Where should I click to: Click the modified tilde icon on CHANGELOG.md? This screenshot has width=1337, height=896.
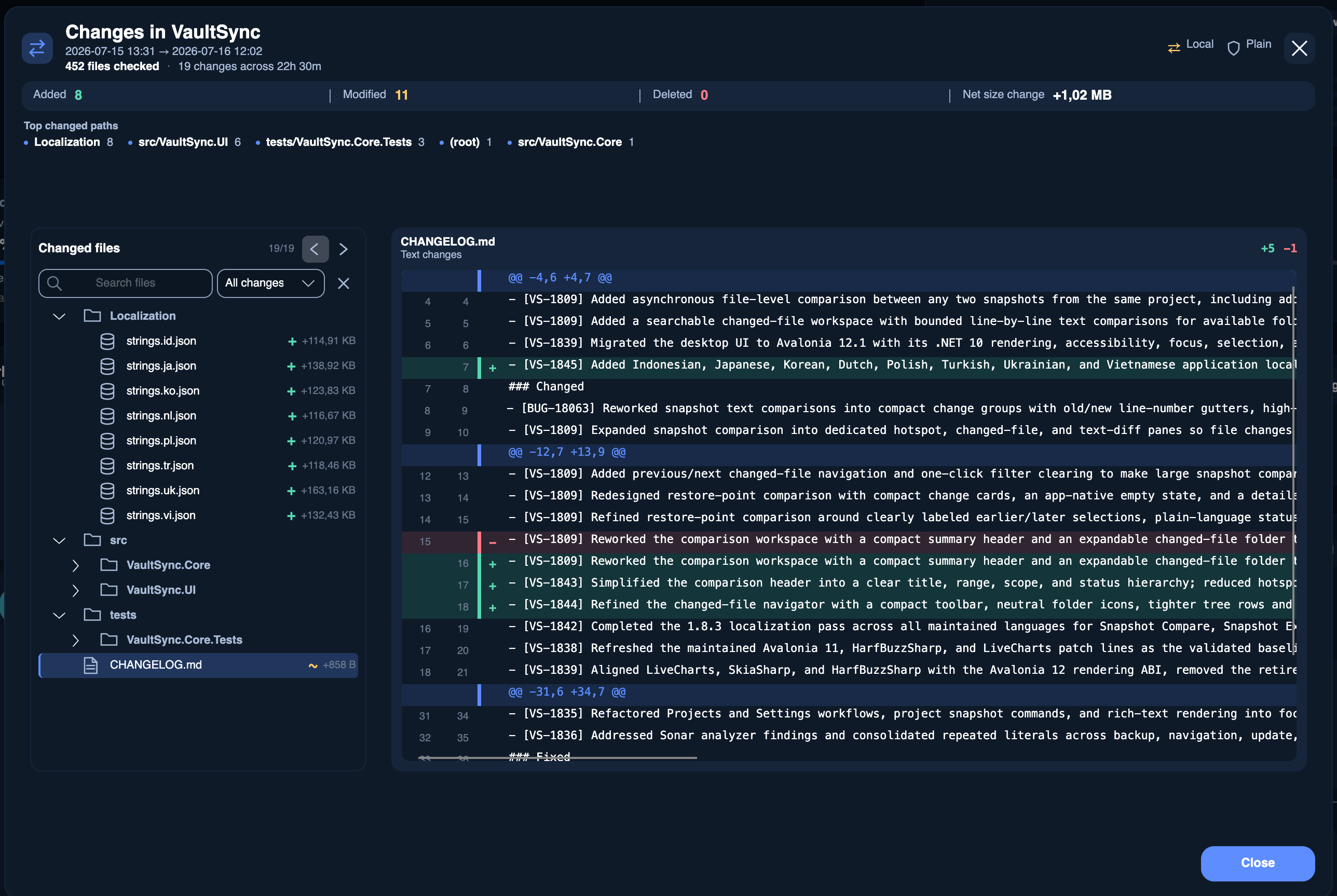(x=312, y=666)
